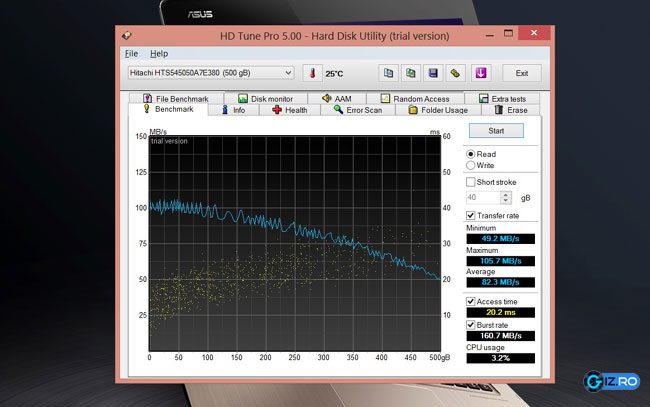Viewport: 650px width, 407px height.
Task: Click the Average 82.3 MB/s value
Action: [x=500, y=282]
